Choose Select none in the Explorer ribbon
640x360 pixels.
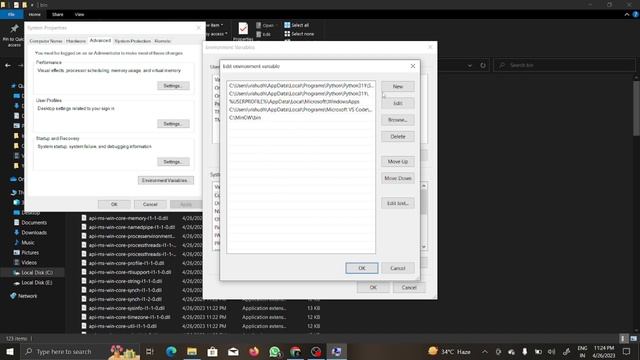point(299,34)
